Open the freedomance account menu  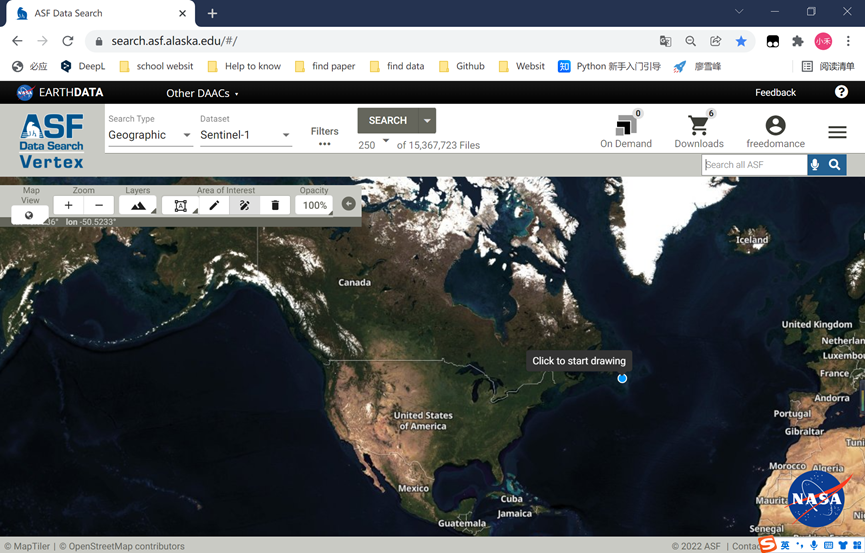[x=775, y=131]
